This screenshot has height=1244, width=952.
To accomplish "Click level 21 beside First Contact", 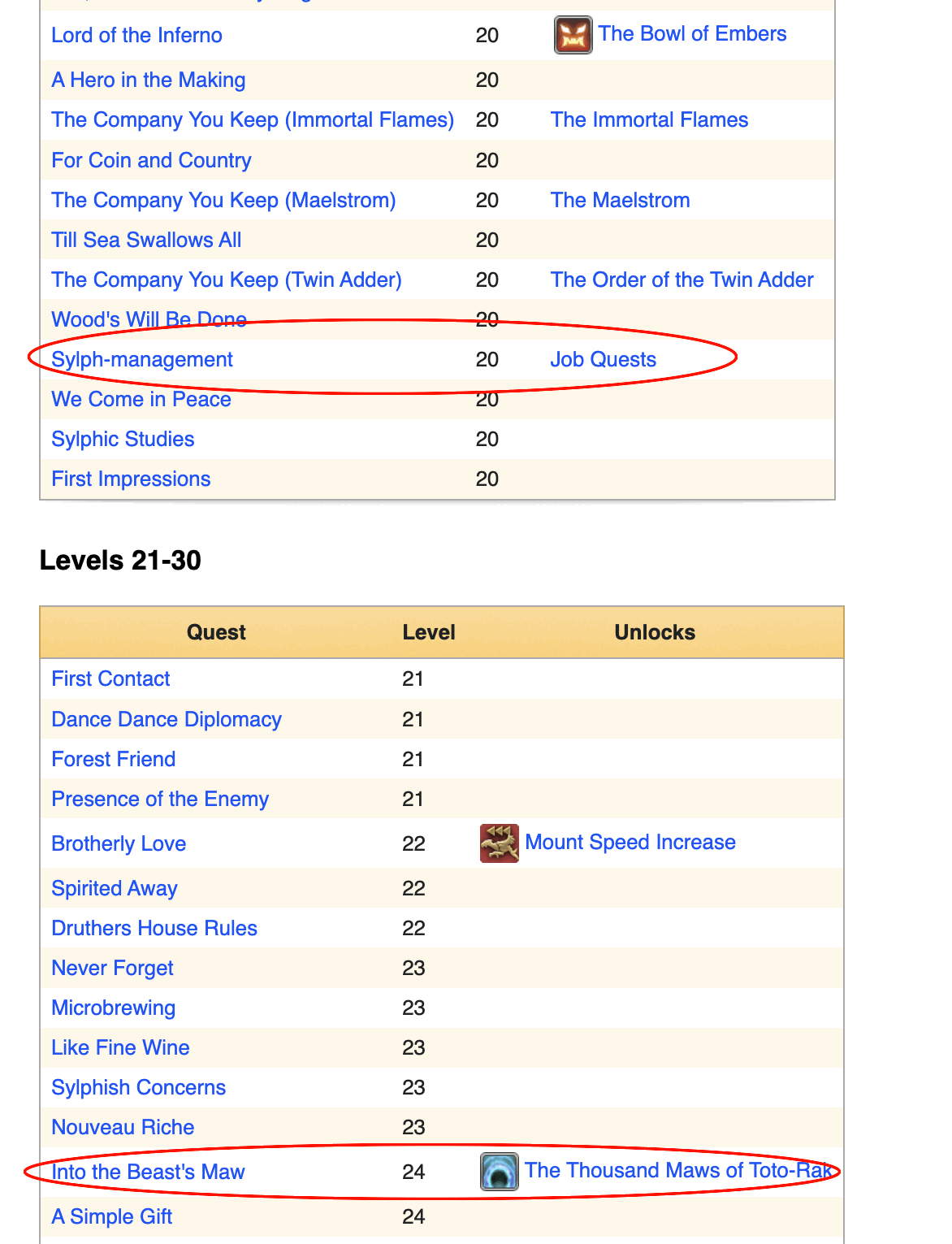I will coord(413,678).
